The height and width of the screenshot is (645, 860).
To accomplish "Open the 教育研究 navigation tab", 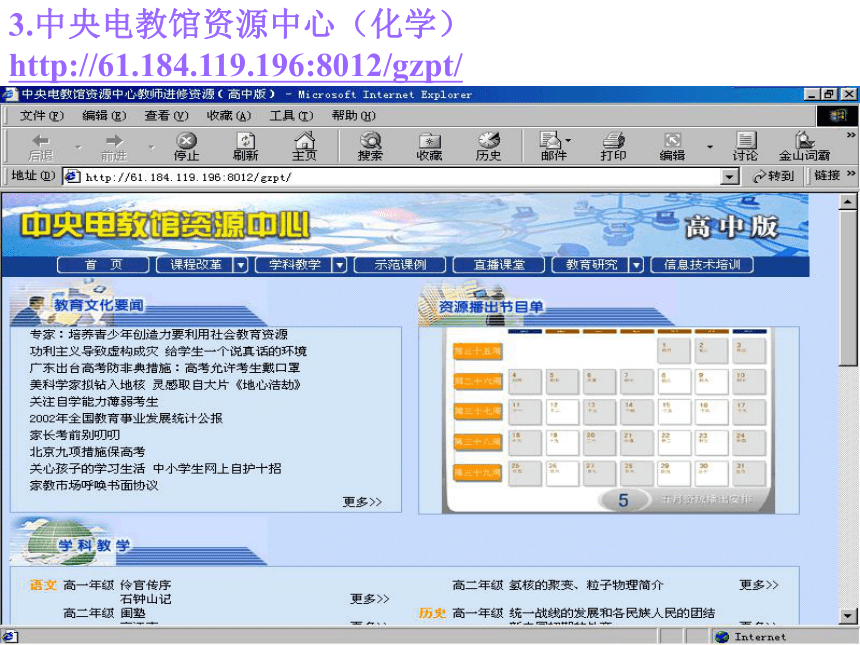I will pos(591,265).
